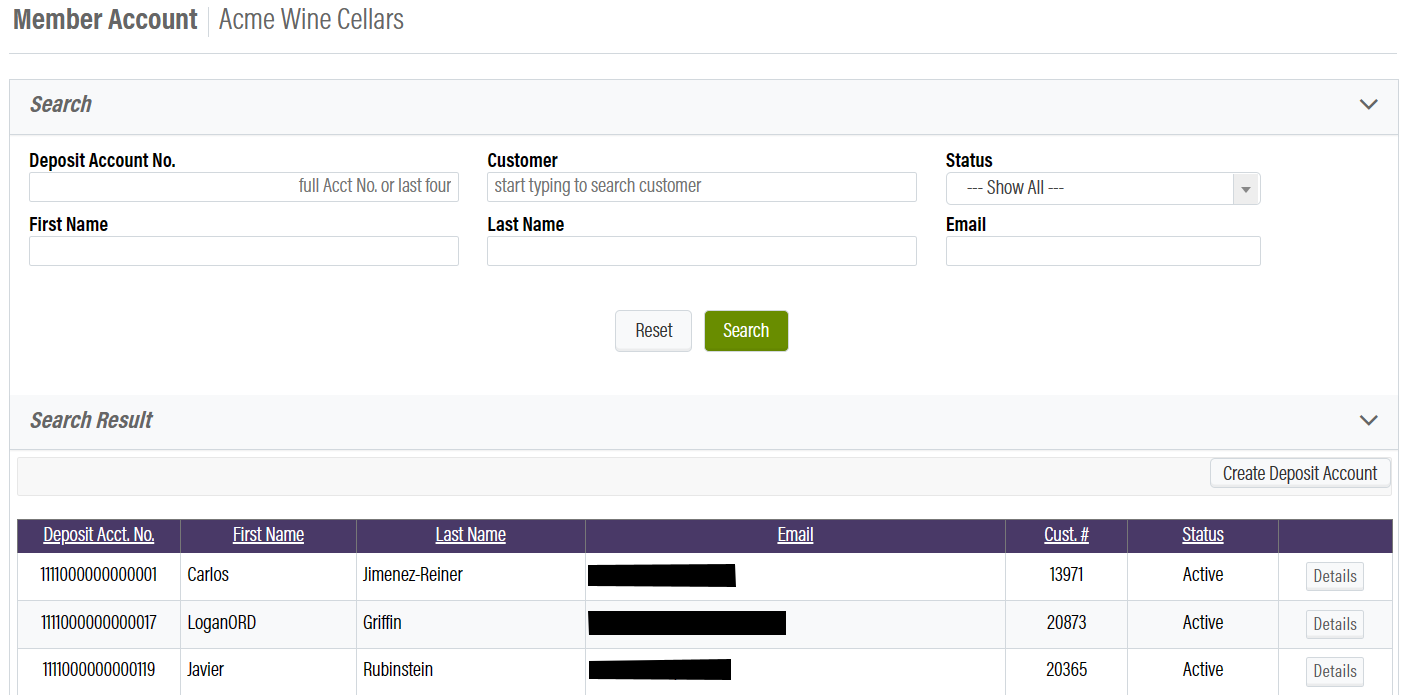Image resolution: width=1405 pixels, height=695 pixels.
Task: Click the Reset button
Action: pyautogui.click(x=653, y=330)
